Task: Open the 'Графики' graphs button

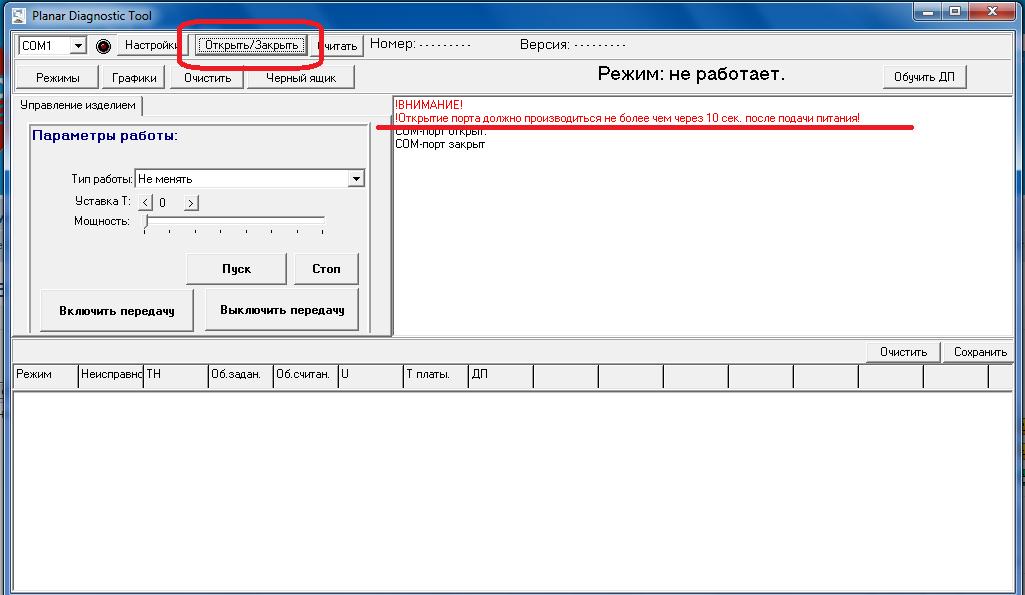Action: [134, 77]
